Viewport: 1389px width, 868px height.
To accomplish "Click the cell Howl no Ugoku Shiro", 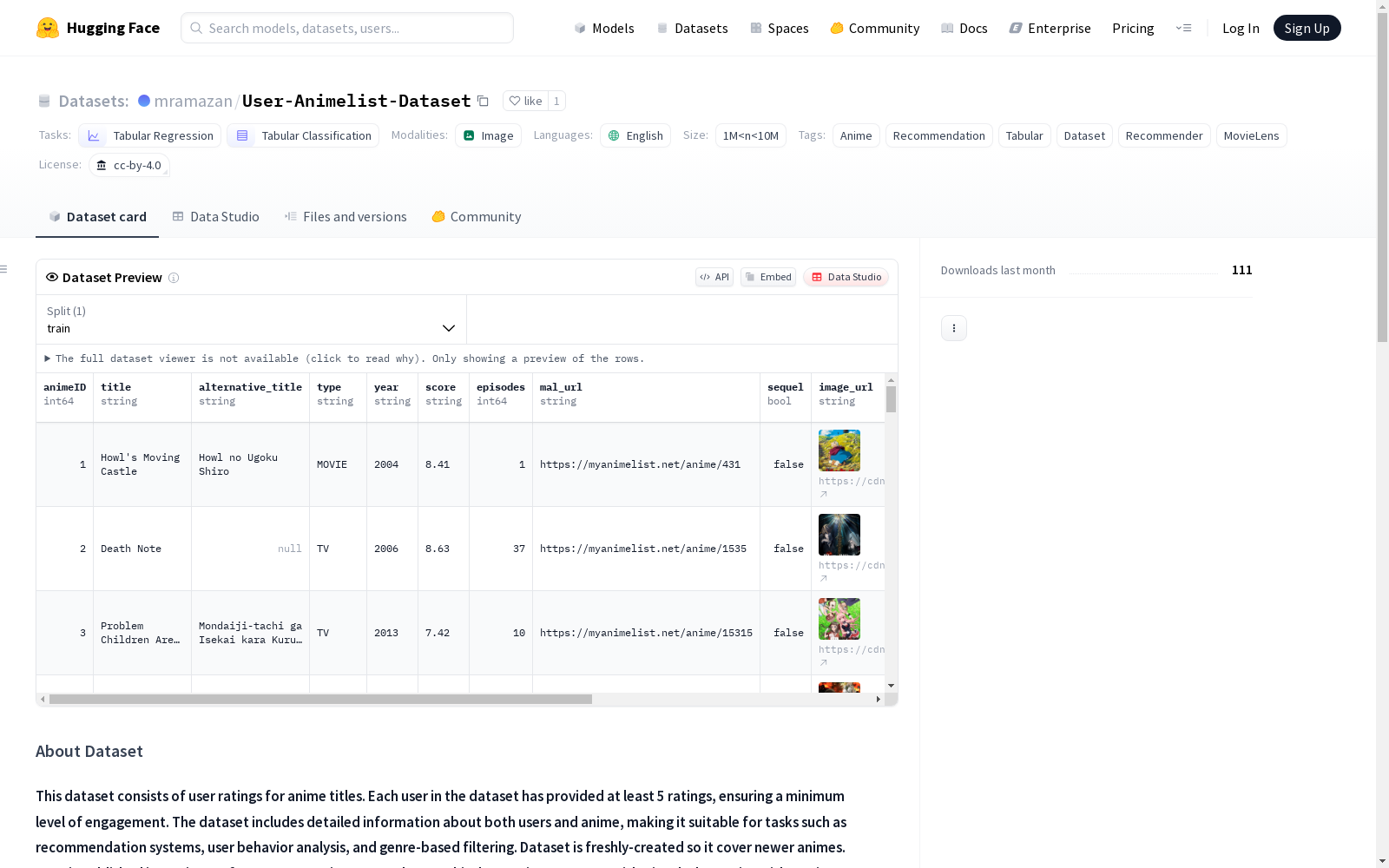I will click(x=250, y=464).
